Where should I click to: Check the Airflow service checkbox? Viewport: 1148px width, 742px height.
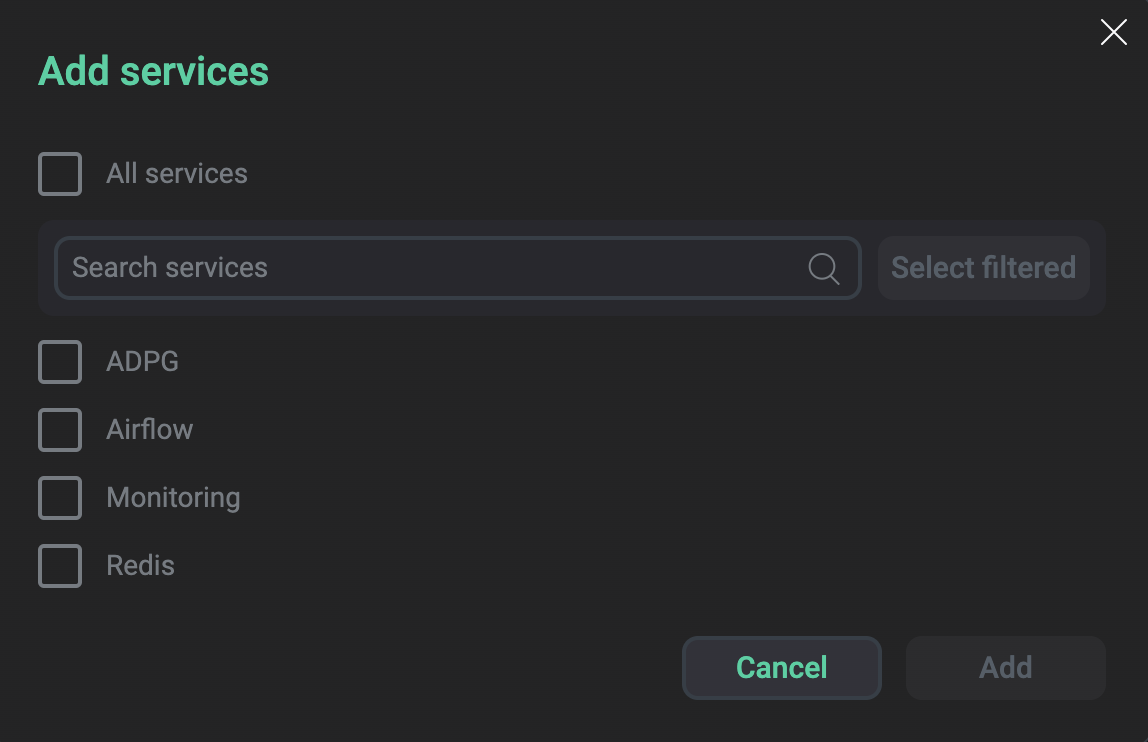[59, 430]
